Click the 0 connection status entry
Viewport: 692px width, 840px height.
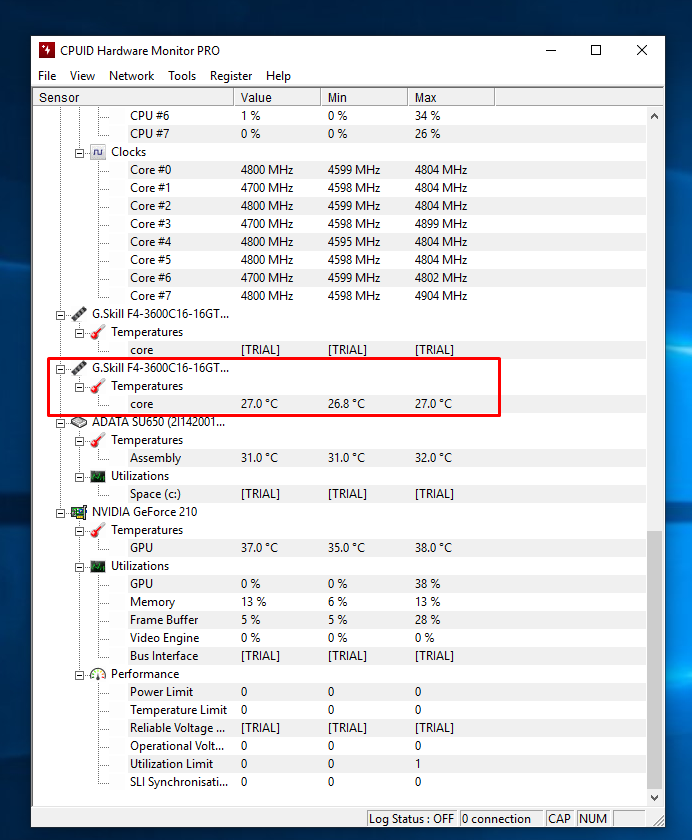pos(501,819)
